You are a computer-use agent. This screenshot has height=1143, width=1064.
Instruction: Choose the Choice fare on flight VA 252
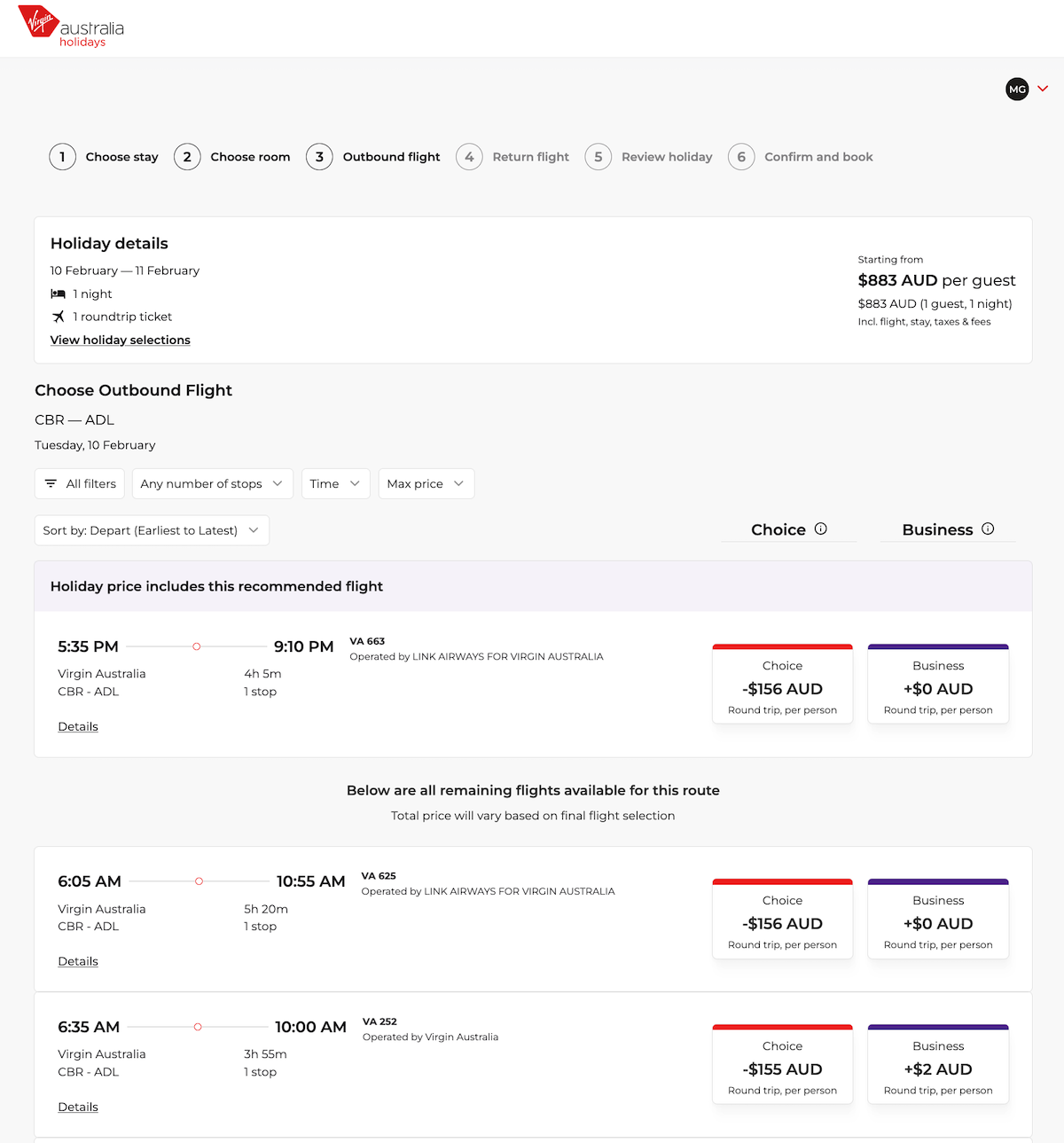tap(782, 1064)
